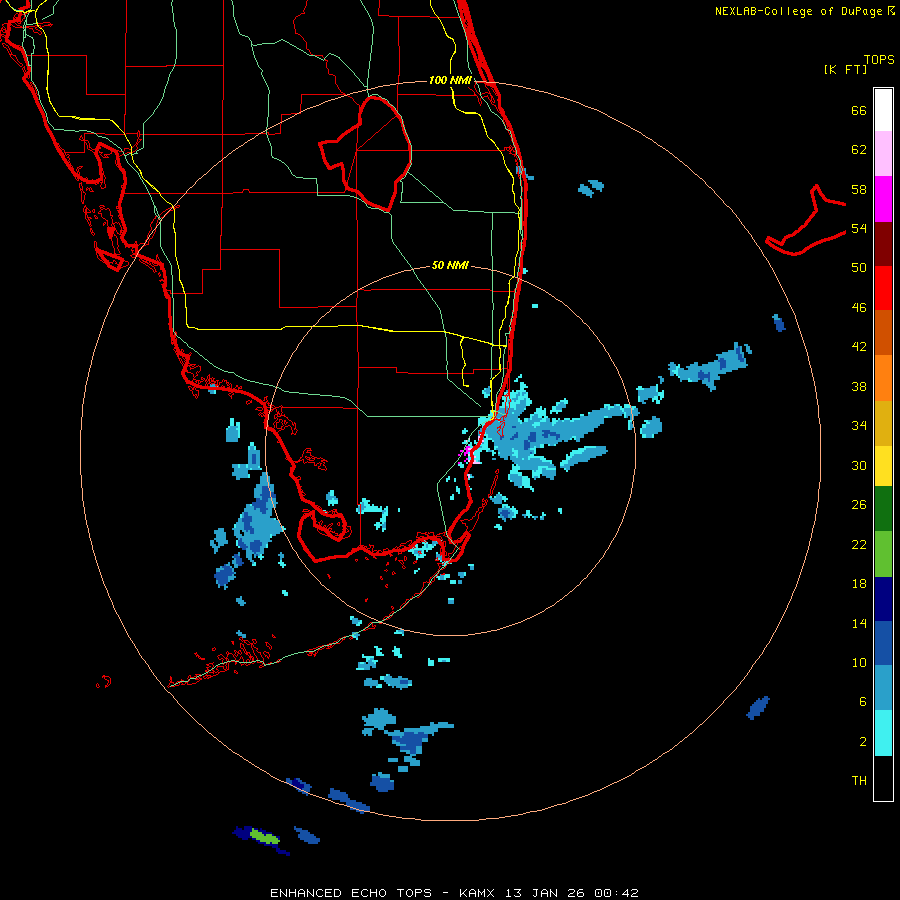Click the 100 NMI range ring label
The image size is (900, 900).
(450, 80)
